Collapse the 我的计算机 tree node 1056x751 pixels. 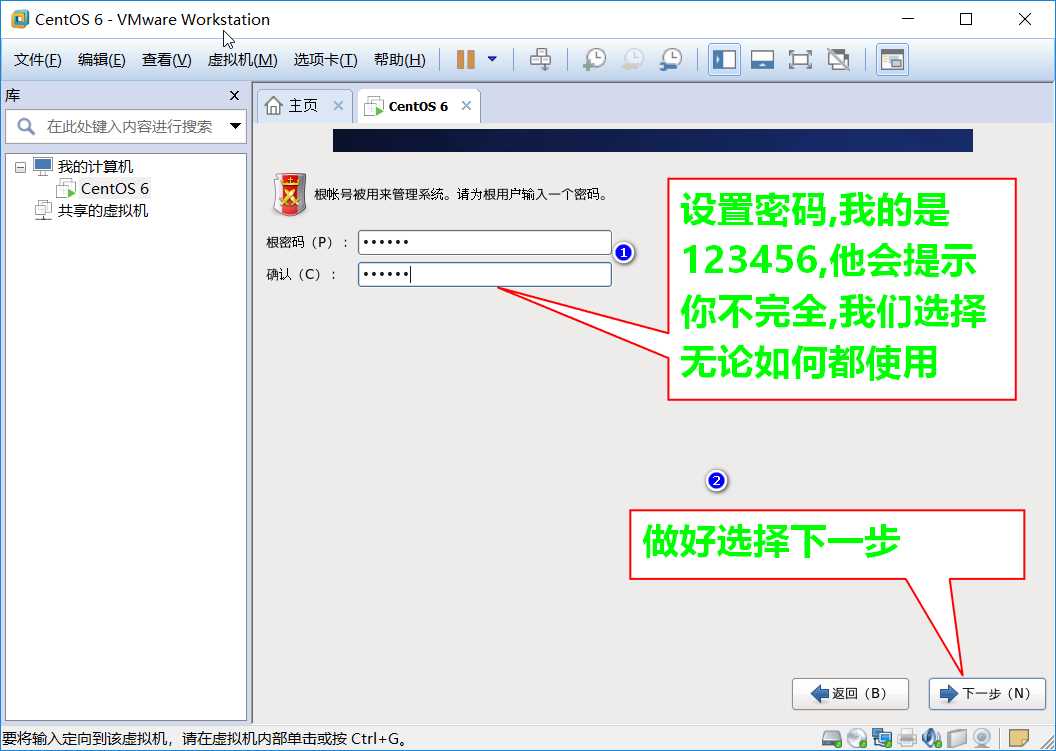pyautogui.click(x=20, y=167)
